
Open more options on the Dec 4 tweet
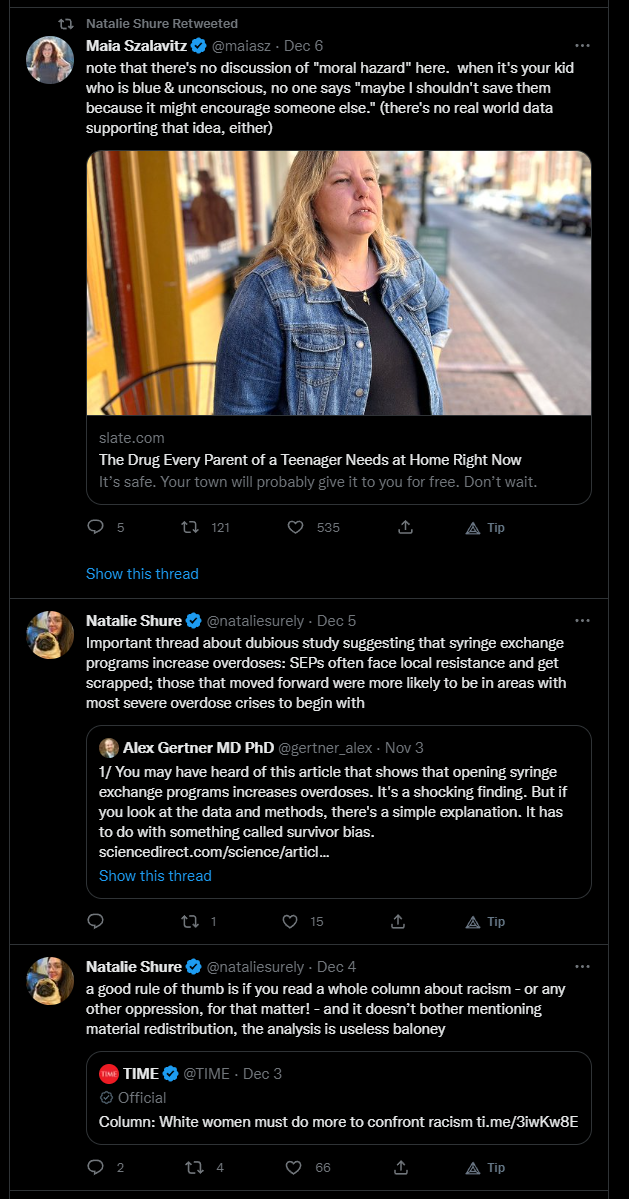(582, 966)
